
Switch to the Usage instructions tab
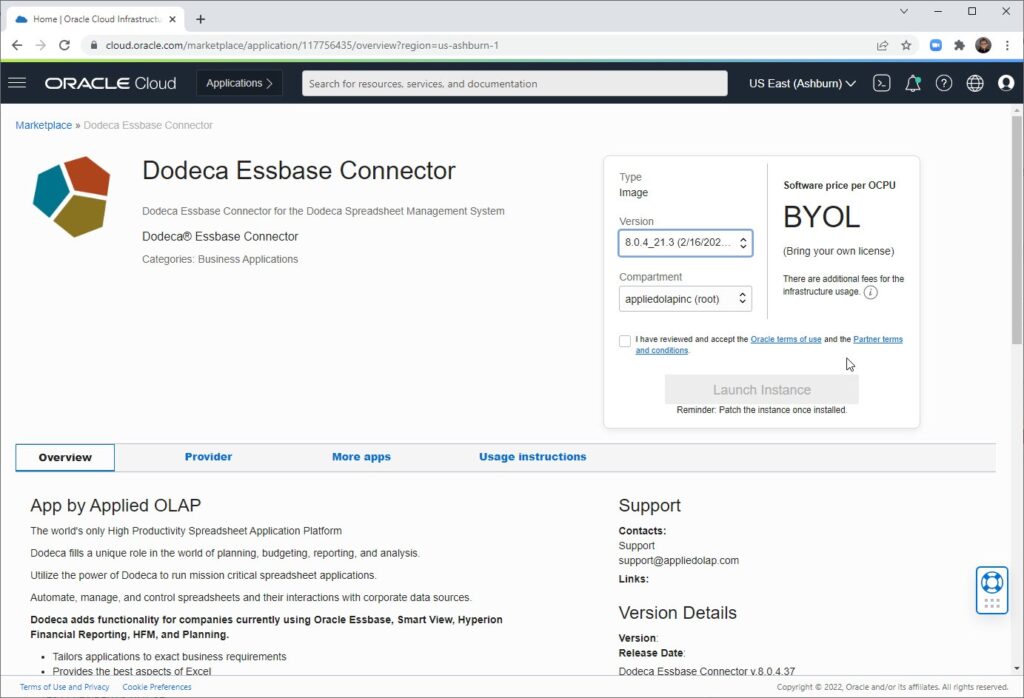point(532,457)
